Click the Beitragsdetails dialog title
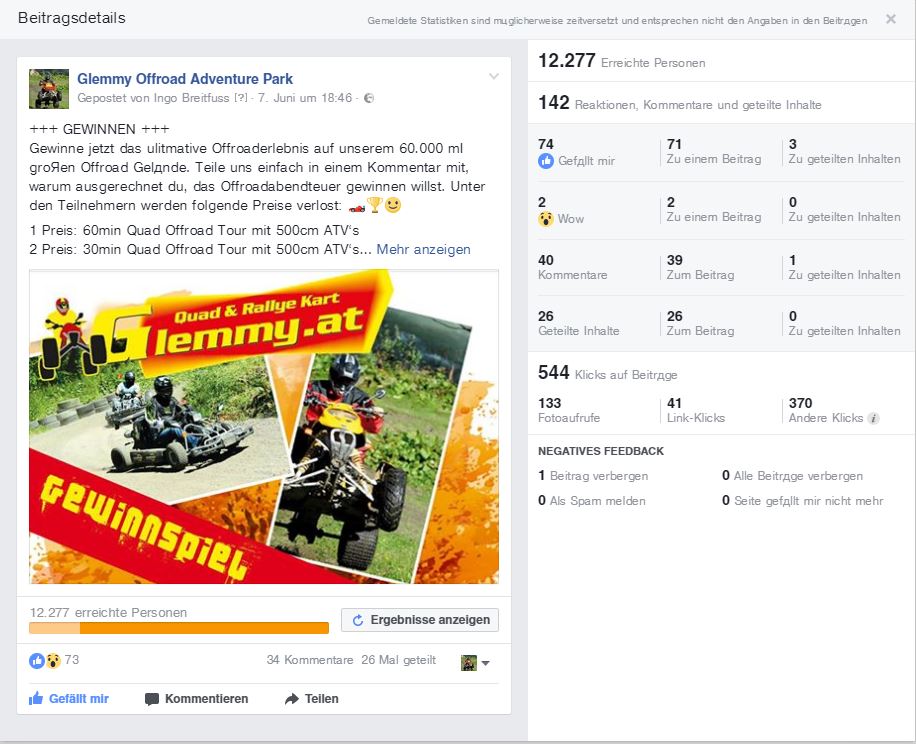916x744 pixels. pos(72,18)
